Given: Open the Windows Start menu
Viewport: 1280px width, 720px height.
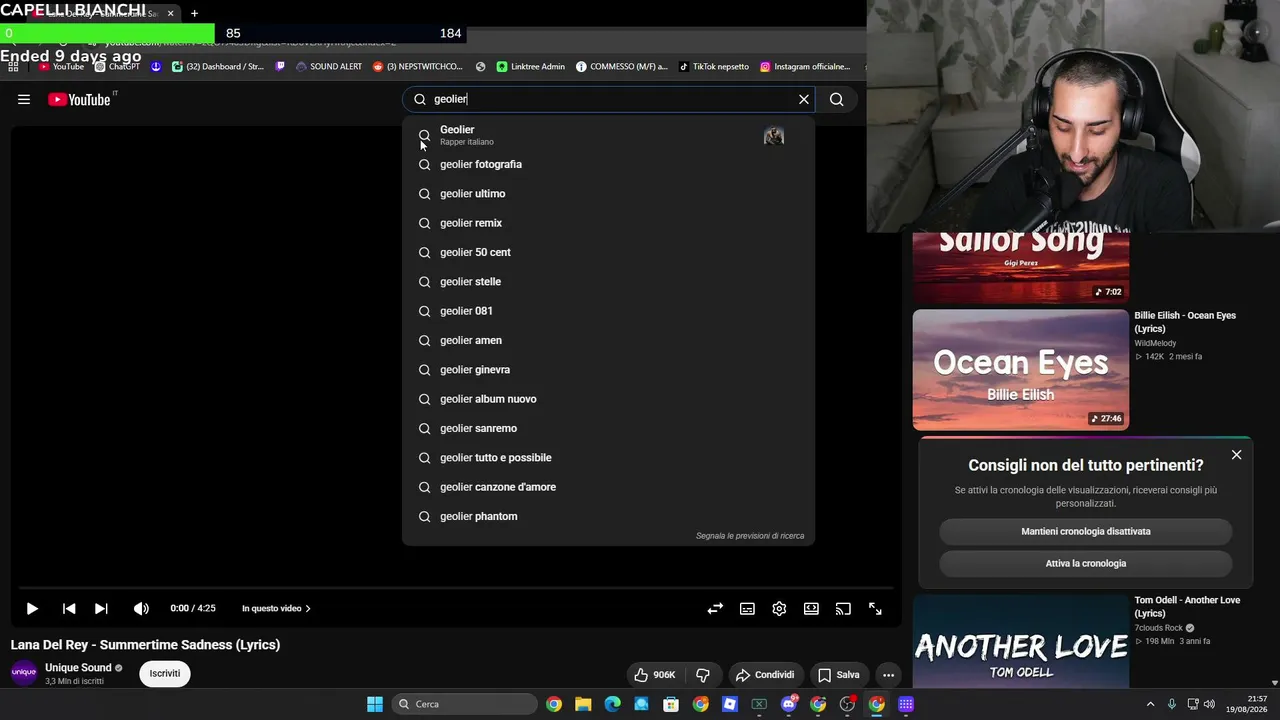Looking at the screenshot, I should [x=375, y=704].
